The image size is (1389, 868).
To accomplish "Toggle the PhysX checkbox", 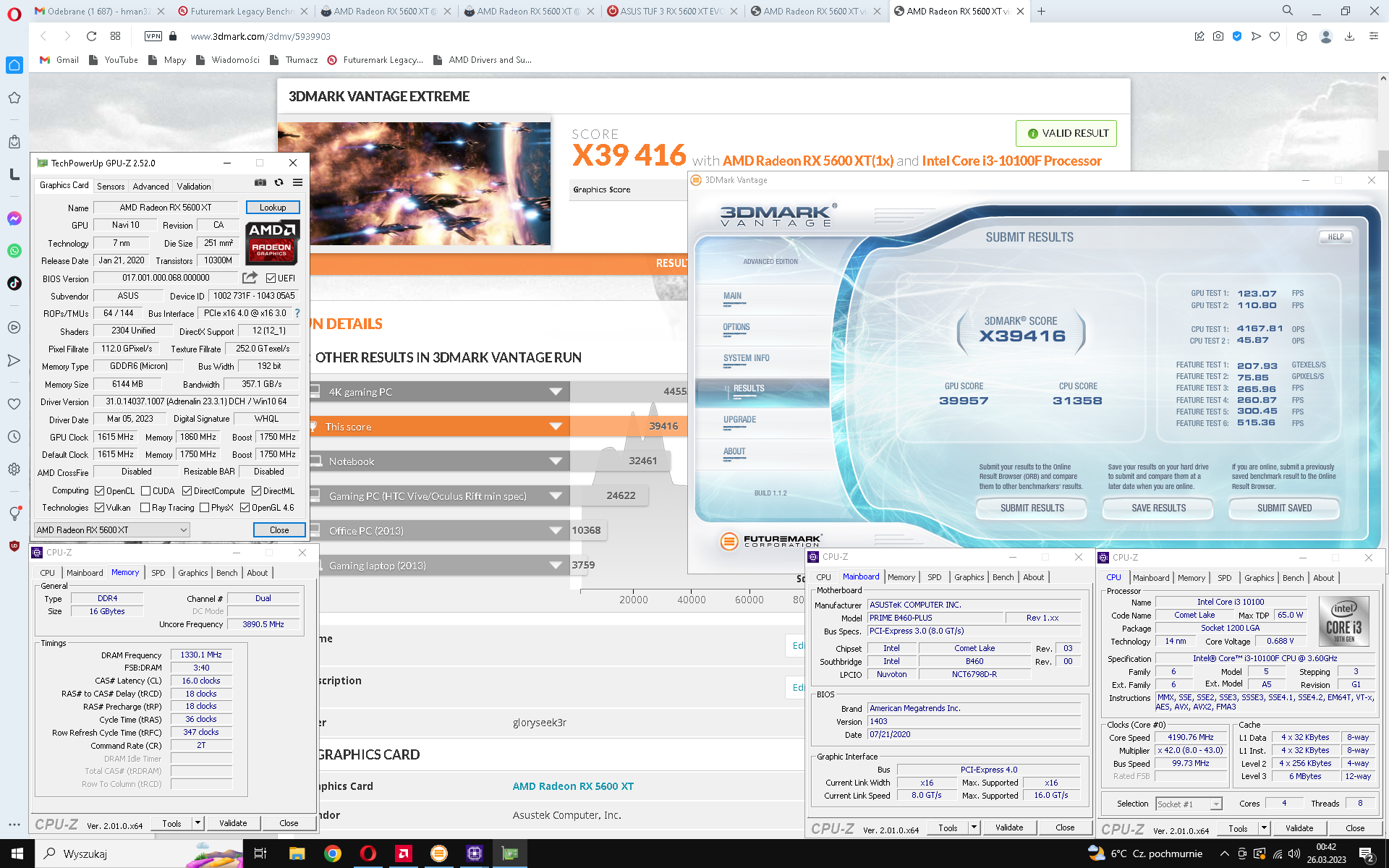I will click(204, 508).
